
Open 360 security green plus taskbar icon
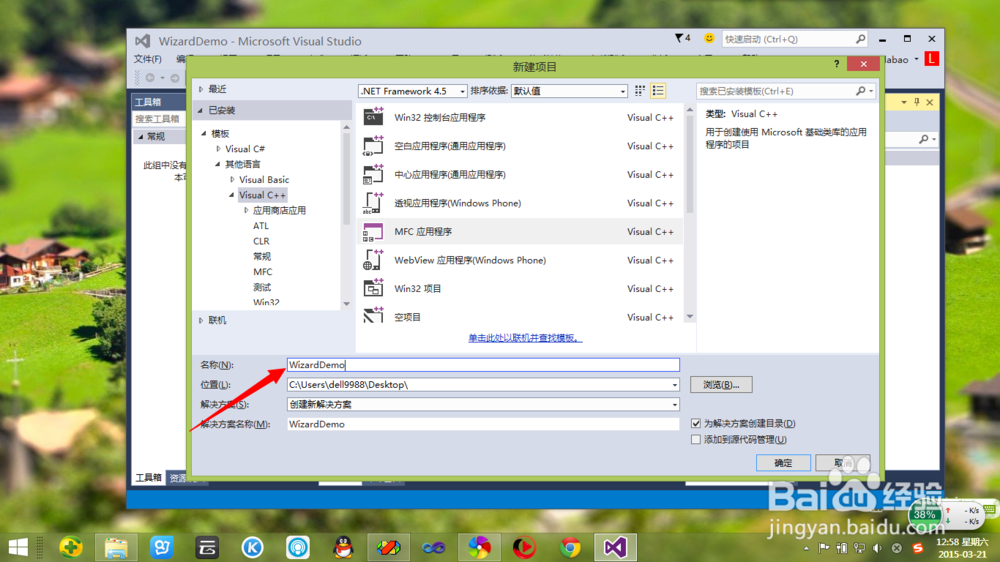71,547
